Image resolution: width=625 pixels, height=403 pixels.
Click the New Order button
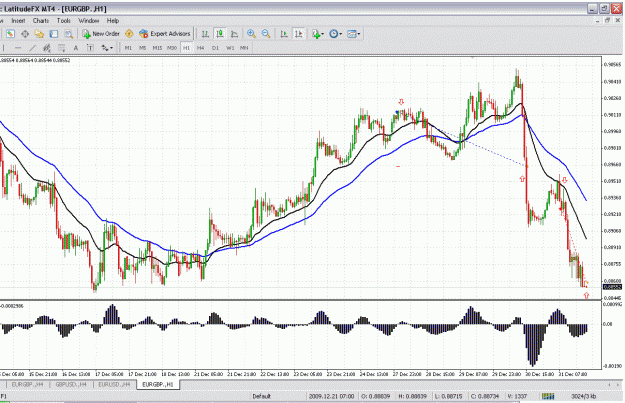coord(101,34)
